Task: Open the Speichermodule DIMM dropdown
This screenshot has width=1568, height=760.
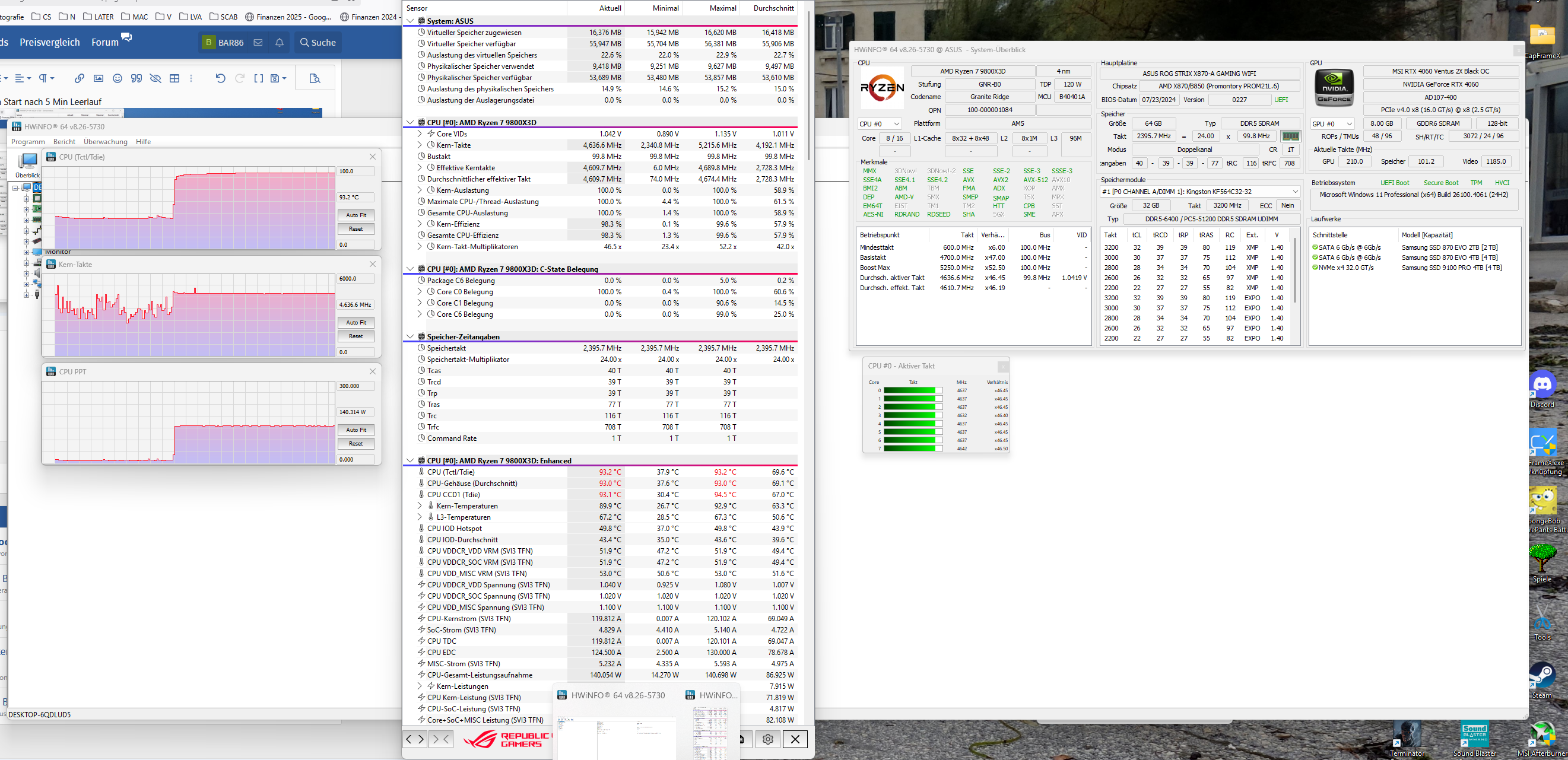Action: pos(1199,192)
